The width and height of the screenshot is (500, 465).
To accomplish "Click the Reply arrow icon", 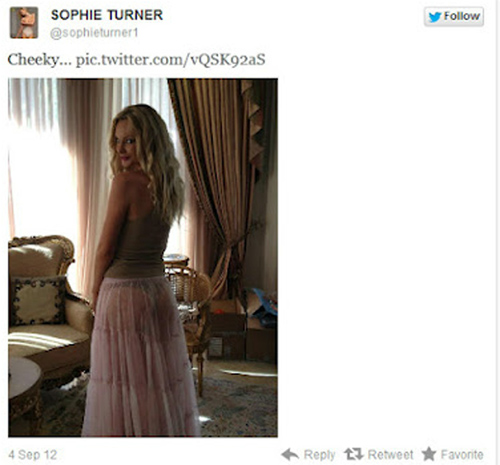I will click(x=290, y=454).
